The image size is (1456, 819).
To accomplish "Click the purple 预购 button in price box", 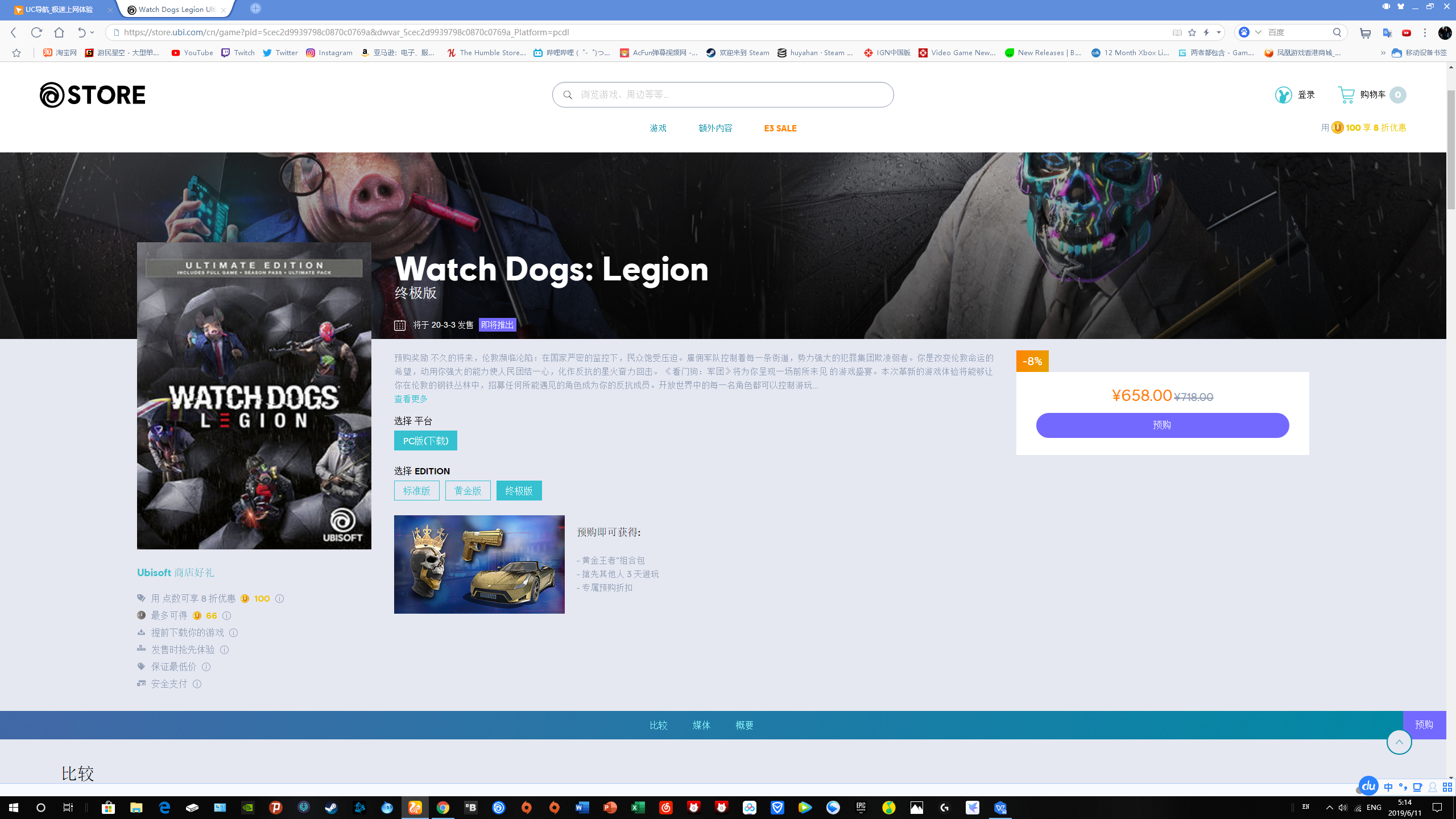I will tap(1163, 425).
